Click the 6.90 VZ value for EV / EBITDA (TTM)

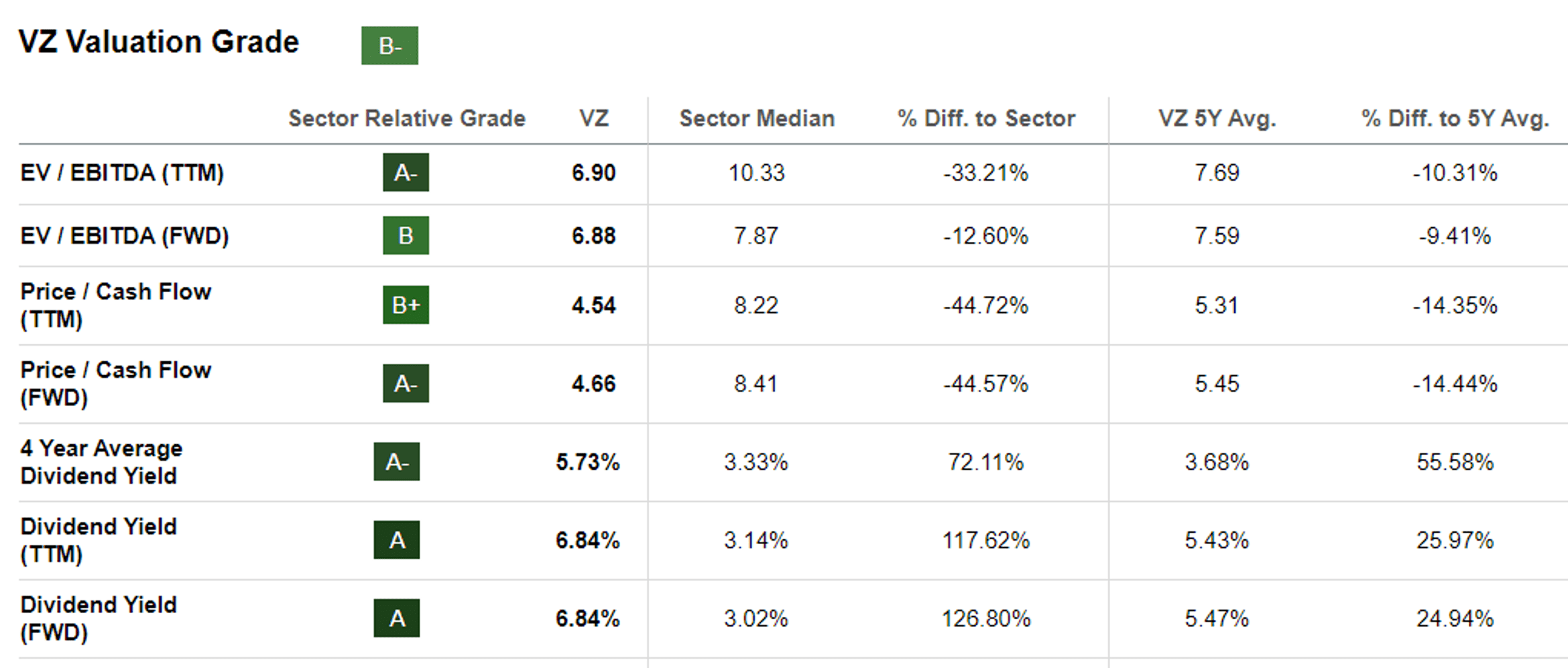[x=593, y=173]
